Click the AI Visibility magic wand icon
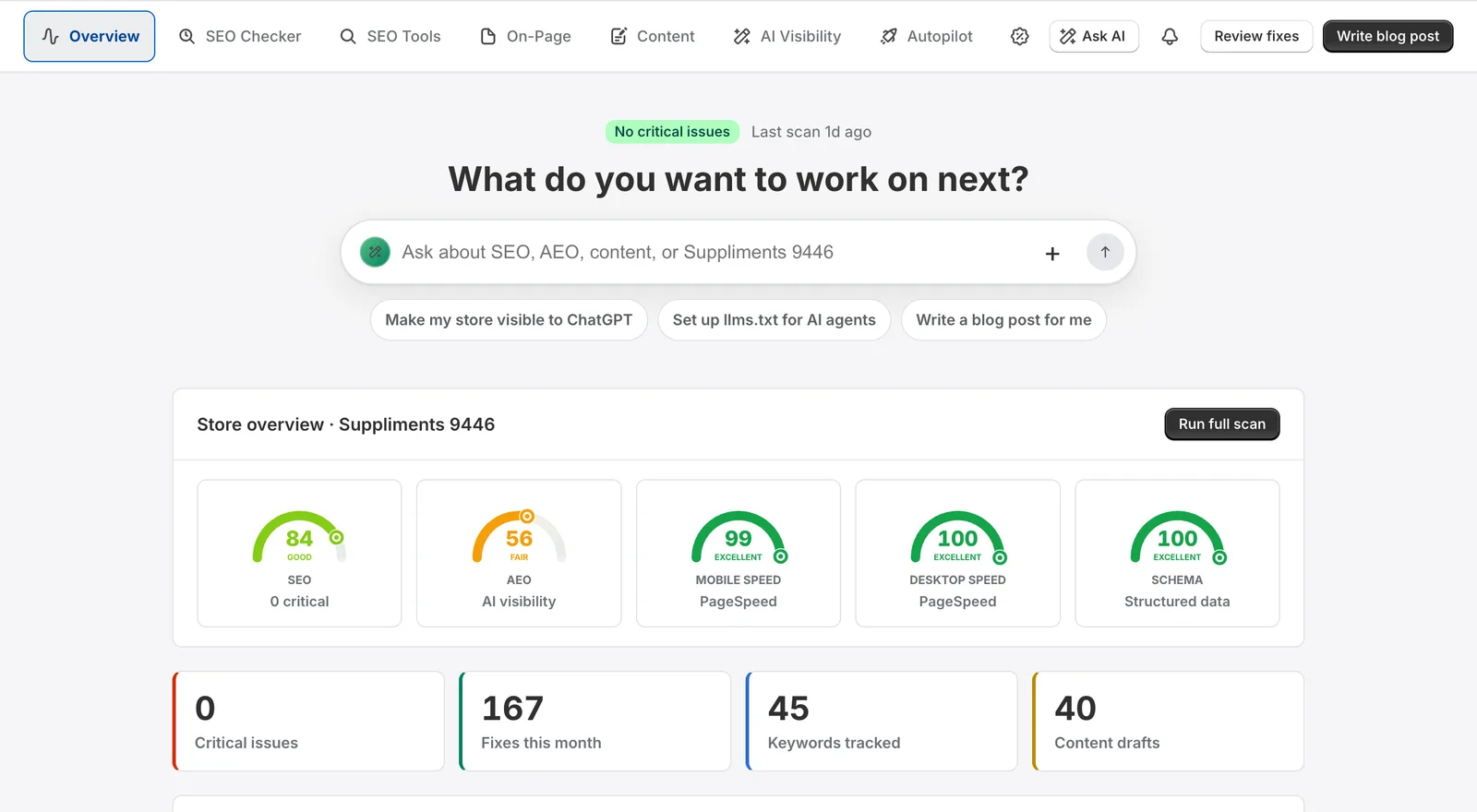1477x812 pixels. (x=742, y=36)
